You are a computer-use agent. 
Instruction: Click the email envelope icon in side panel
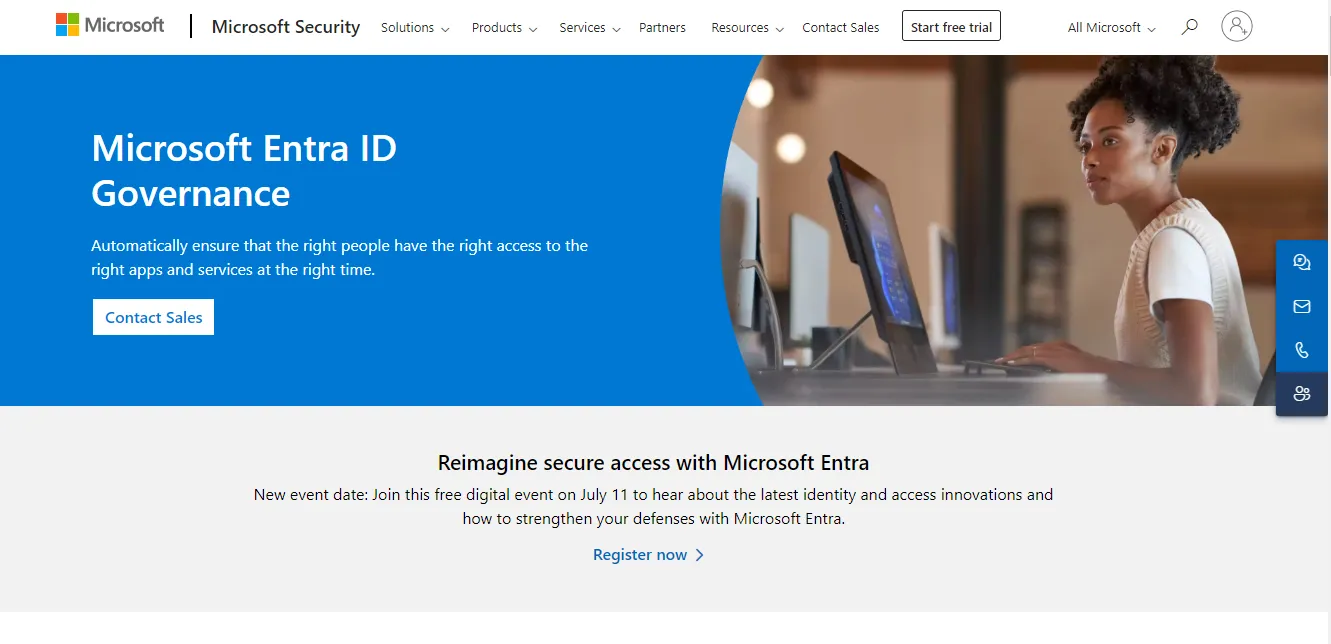click(1301, 306)
